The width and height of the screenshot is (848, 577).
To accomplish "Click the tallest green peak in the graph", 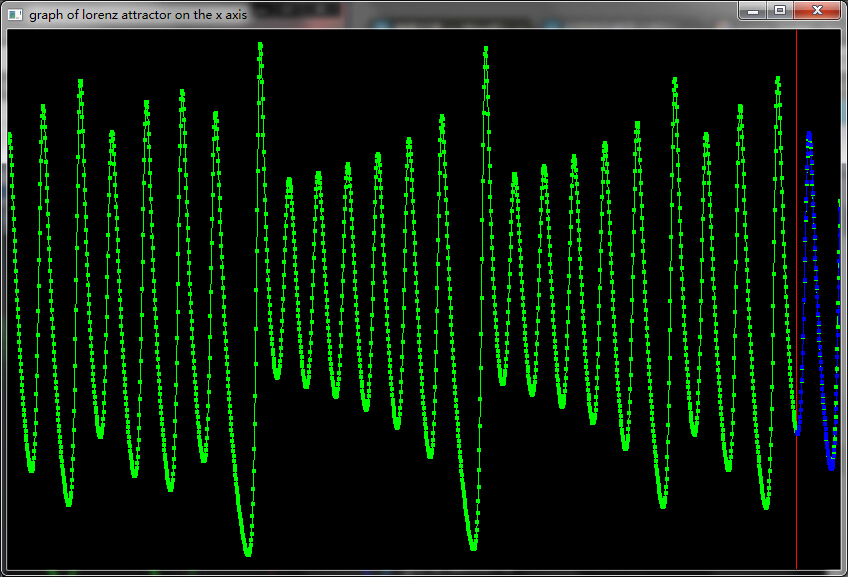I will tap(260, 45).
